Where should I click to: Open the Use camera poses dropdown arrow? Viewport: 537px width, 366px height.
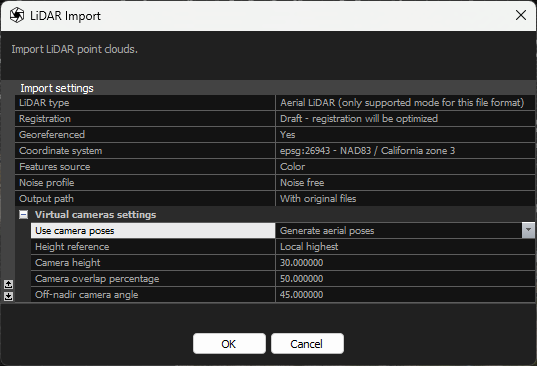point(528,230)
